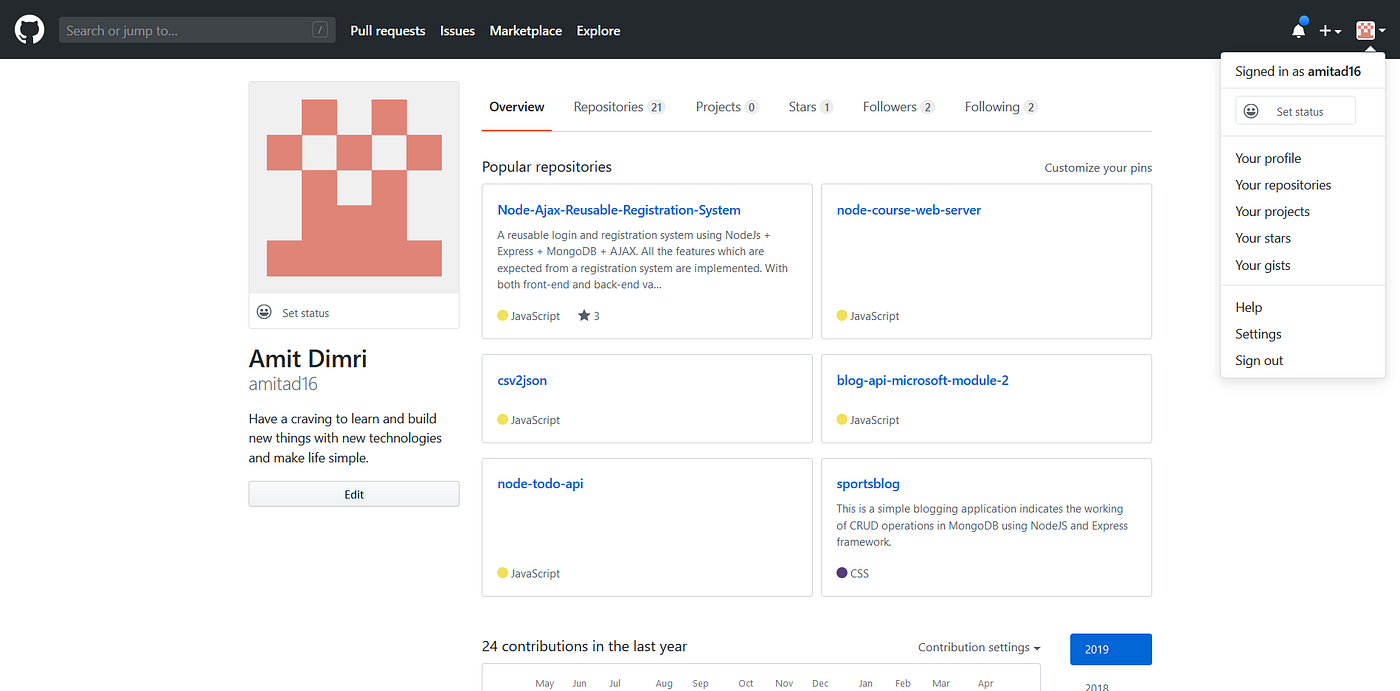Click the profile avatar icon
This screenshot has width=1400, height=691.
(x=1366, y=30)
